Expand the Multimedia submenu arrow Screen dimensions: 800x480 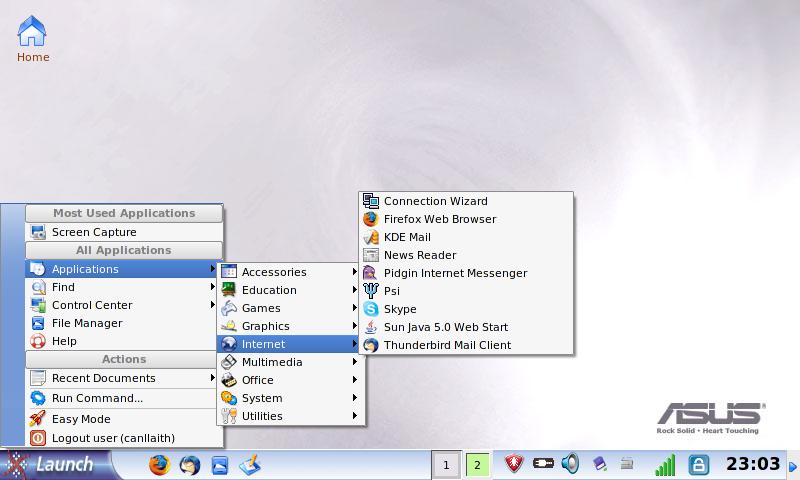pyautogui.click(x=355, y=362)
